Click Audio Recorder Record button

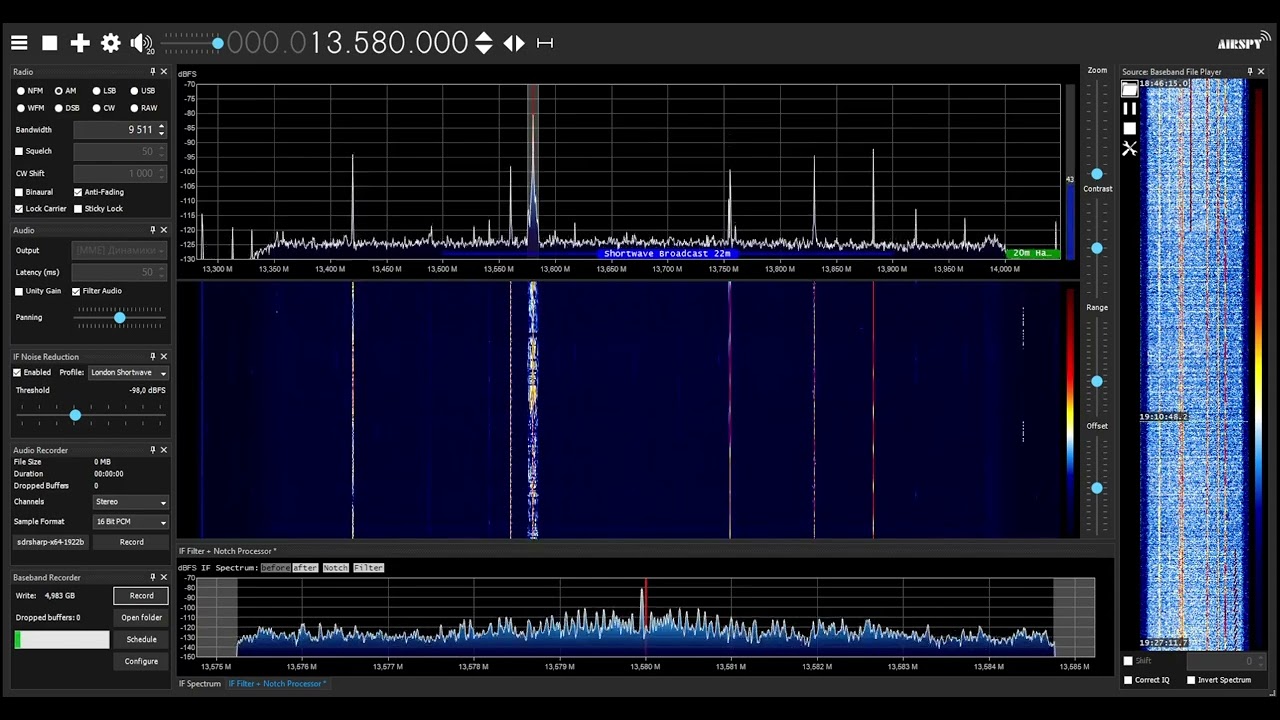pyautogui.click(x=131, y=542)
